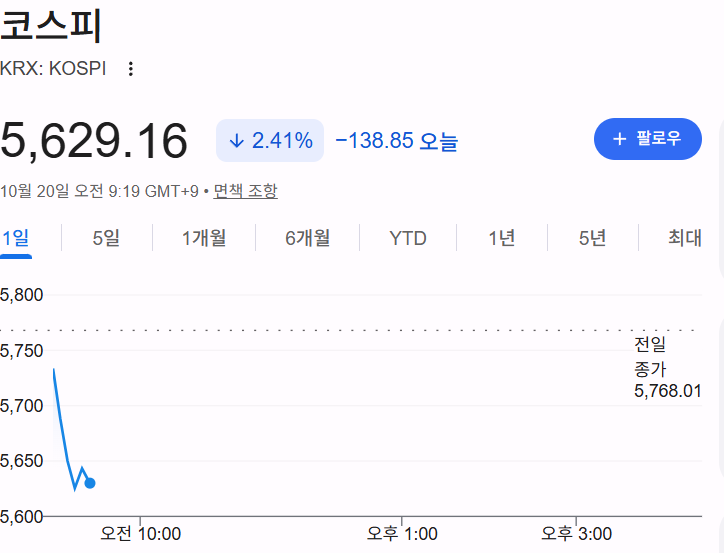Screen dimensions: 724x553
Task: Open the three-dot menu beside KRX: KOSPI
Action: 131,69
